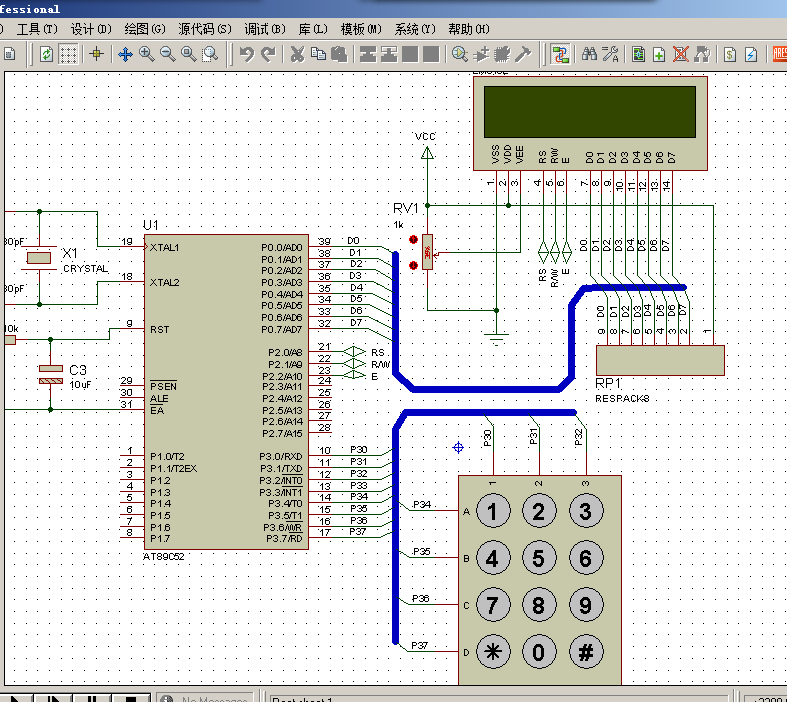
Task: Click the Undo arrow icon
Action: [246, 54]
